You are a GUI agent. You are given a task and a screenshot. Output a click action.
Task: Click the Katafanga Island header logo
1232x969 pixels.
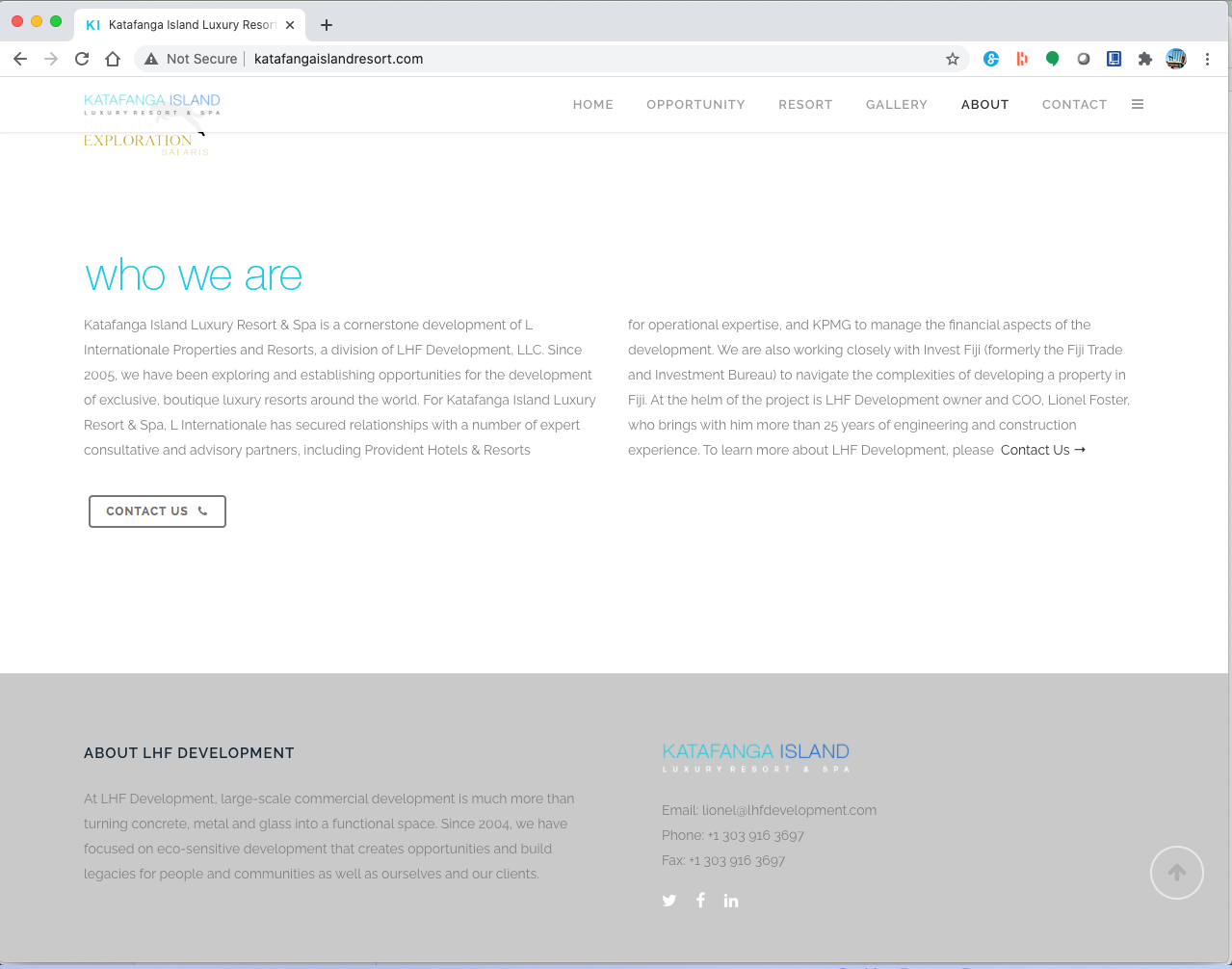click(152, 104)
